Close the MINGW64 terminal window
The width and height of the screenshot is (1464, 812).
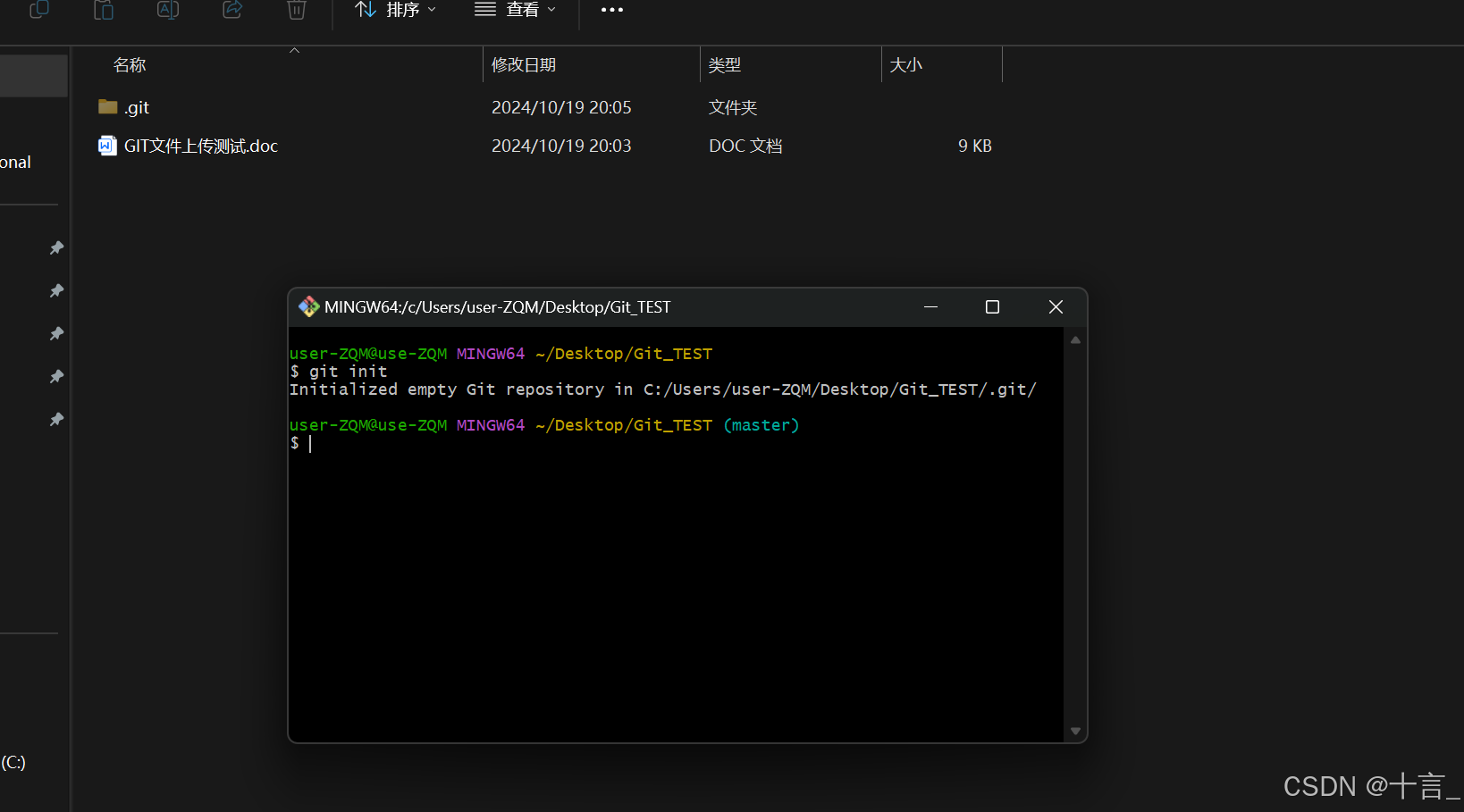pos(1056,306)
